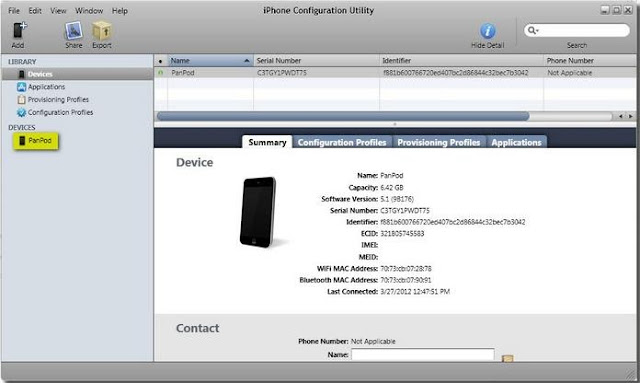The width and height of the screenshot is (640, 383).
Task: Sort by the Phone Number column header
Action: [590, 60]
